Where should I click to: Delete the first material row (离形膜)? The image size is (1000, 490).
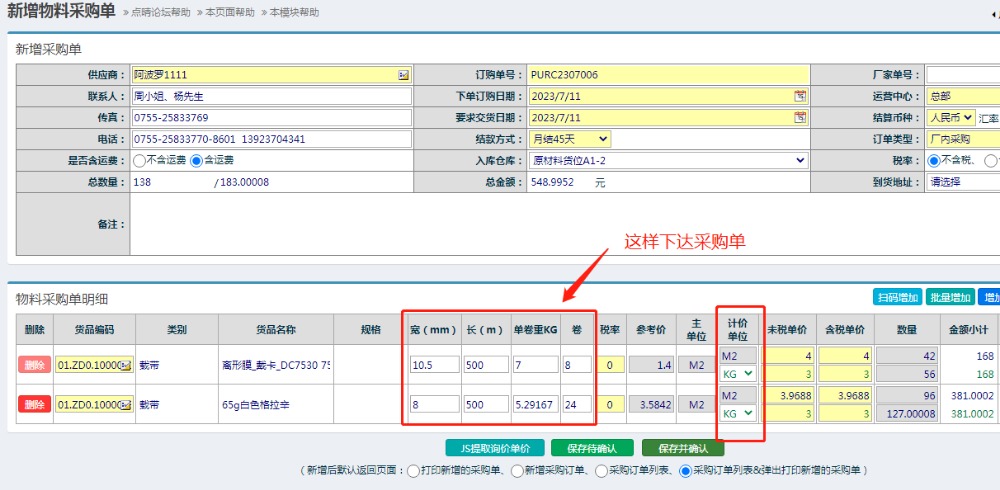34,365
